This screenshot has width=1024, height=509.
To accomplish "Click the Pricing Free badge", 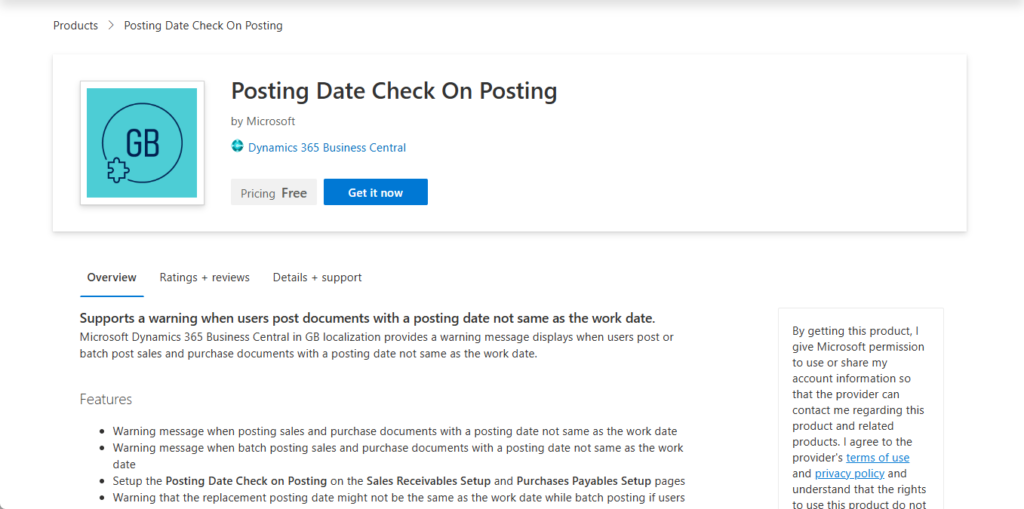I will pyautogui.click(x=274, y=193).
